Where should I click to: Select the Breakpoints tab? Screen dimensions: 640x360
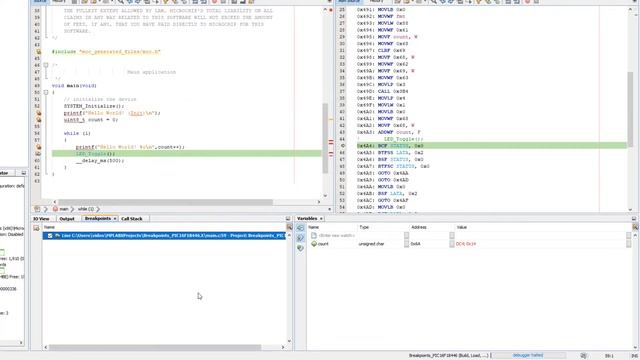click(x=98, y=219)
